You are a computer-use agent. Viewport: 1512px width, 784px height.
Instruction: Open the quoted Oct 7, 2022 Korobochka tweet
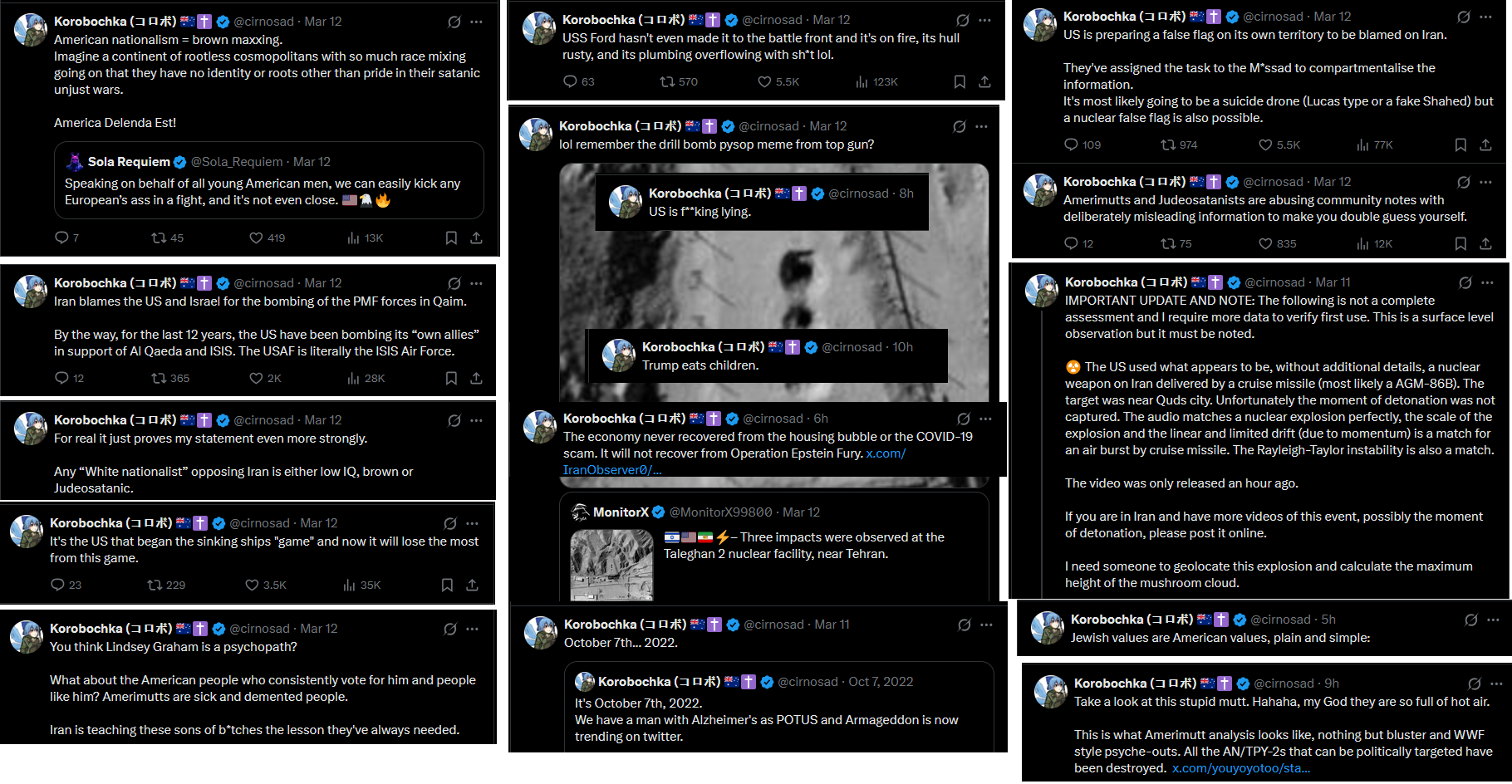tap(779, 707)
